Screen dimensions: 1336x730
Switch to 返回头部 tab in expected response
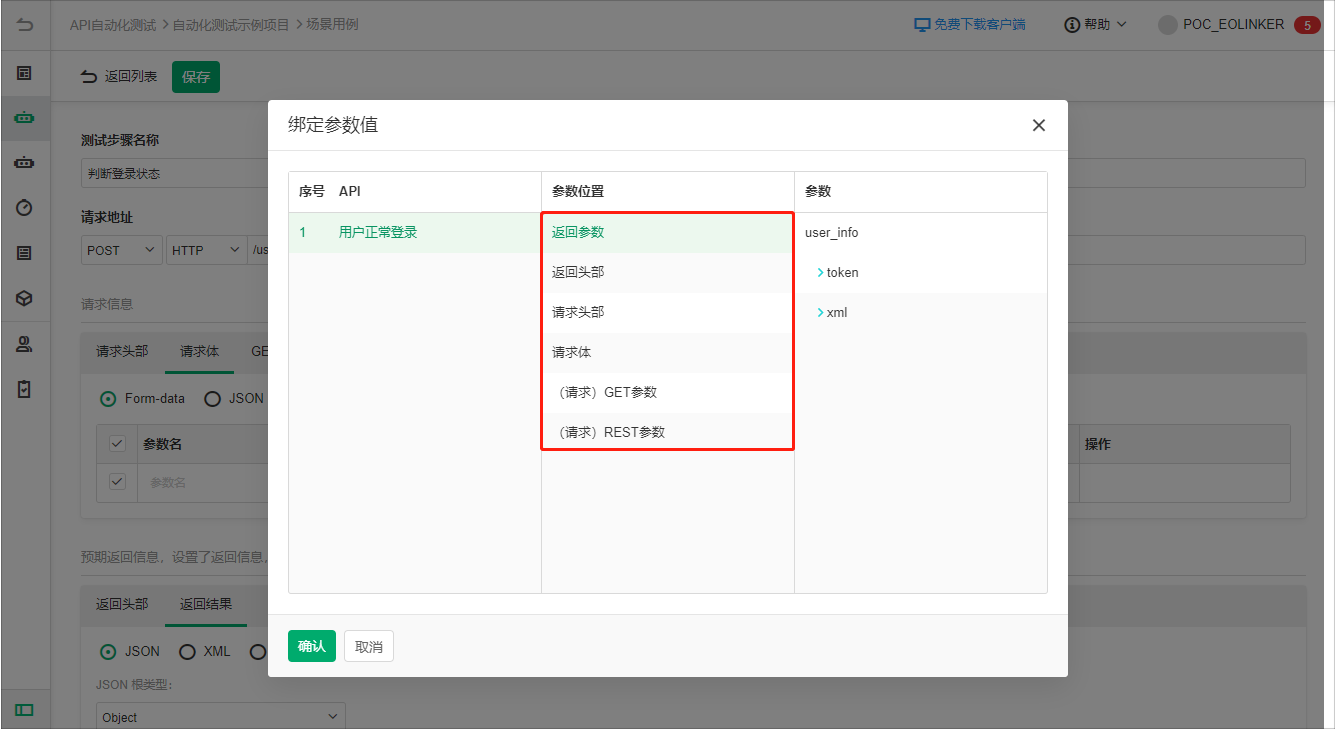pos(122,604)
